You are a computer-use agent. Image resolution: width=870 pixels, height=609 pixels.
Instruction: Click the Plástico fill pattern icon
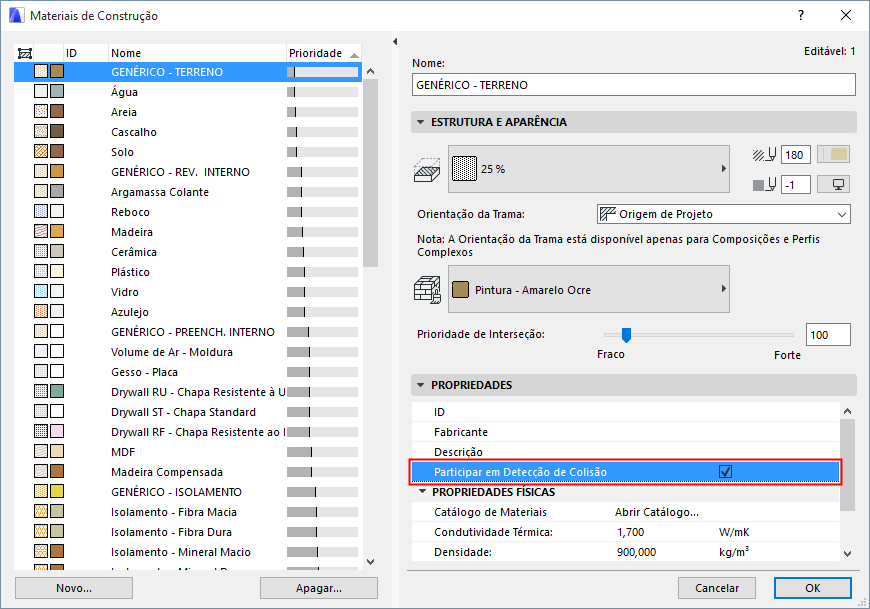click(x=41, y=271)
